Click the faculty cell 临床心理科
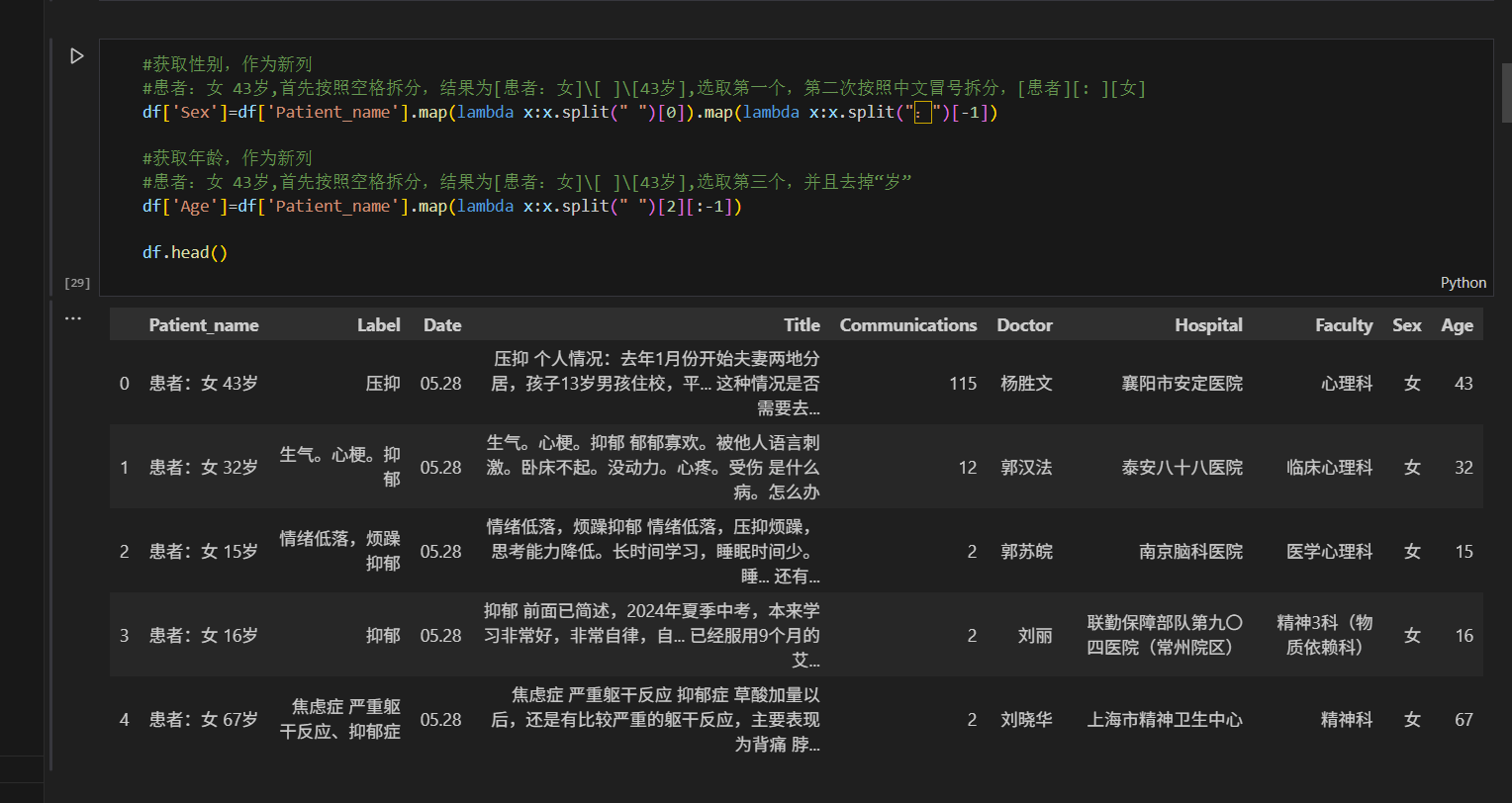Screen dimensions: 1512x803 click(1329, 467)
